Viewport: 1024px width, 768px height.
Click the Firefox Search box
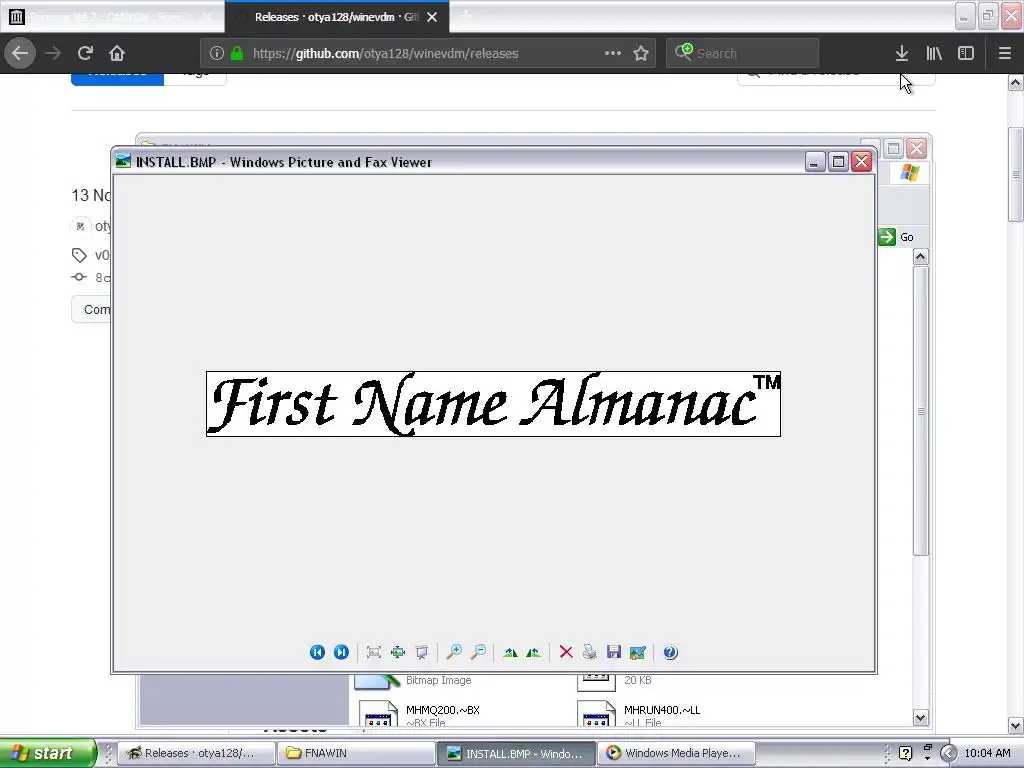(x=743, y=53)
